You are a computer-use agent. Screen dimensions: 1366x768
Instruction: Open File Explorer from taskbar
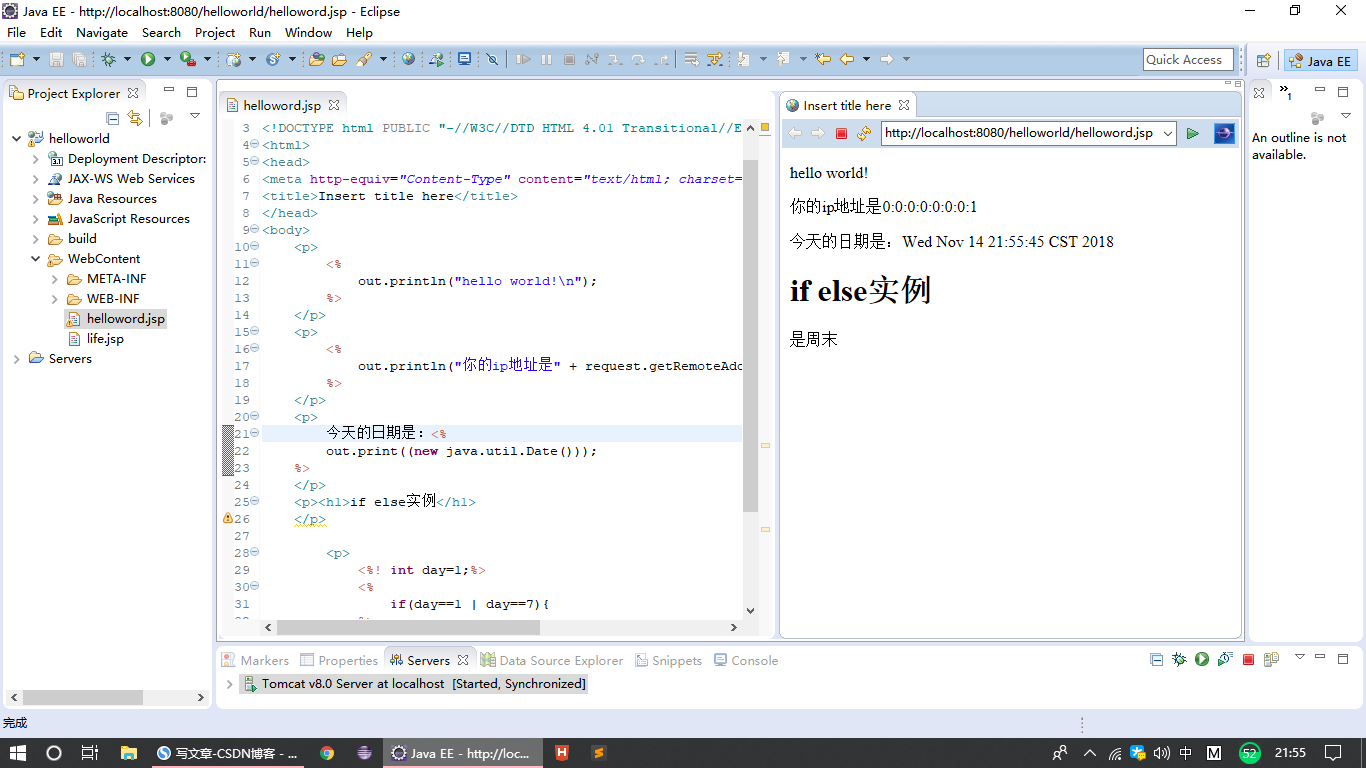pyautogui.click(x=128, y=753)
